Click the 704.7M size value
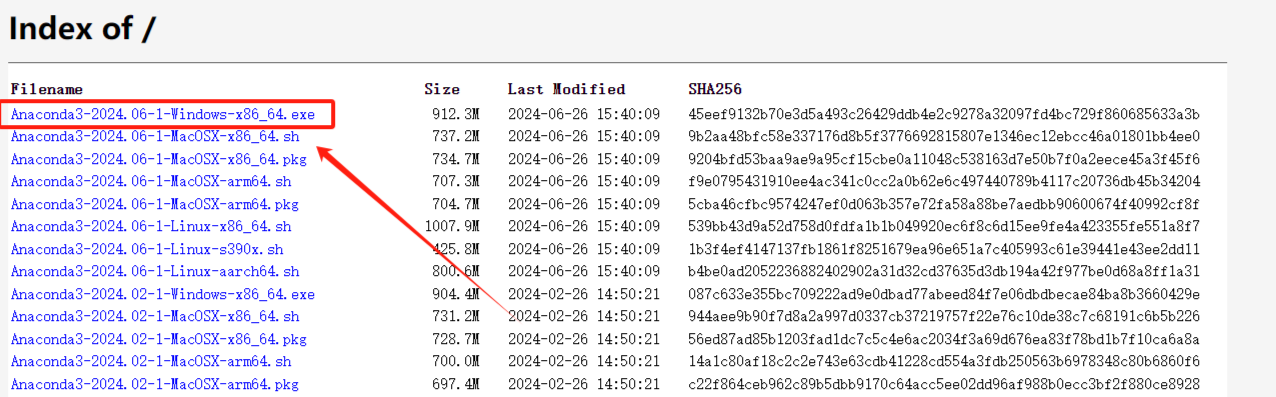The height and width of the screenshot is (397, 1276). (456, 204)
